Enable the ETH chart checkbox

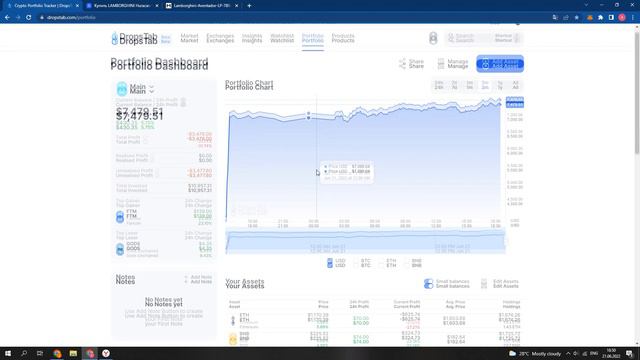381,263
